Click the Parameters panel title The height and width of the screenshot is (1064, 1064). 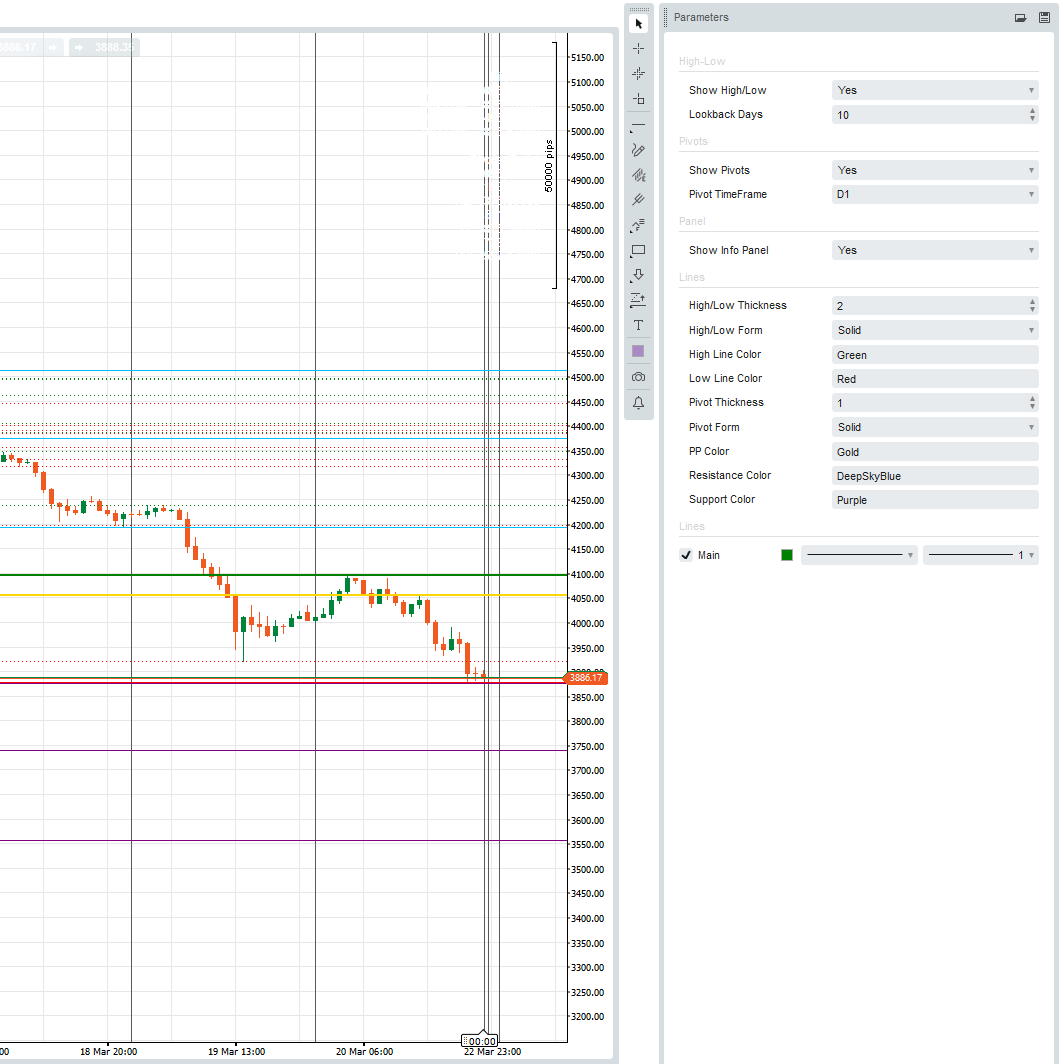coord(701,17)
